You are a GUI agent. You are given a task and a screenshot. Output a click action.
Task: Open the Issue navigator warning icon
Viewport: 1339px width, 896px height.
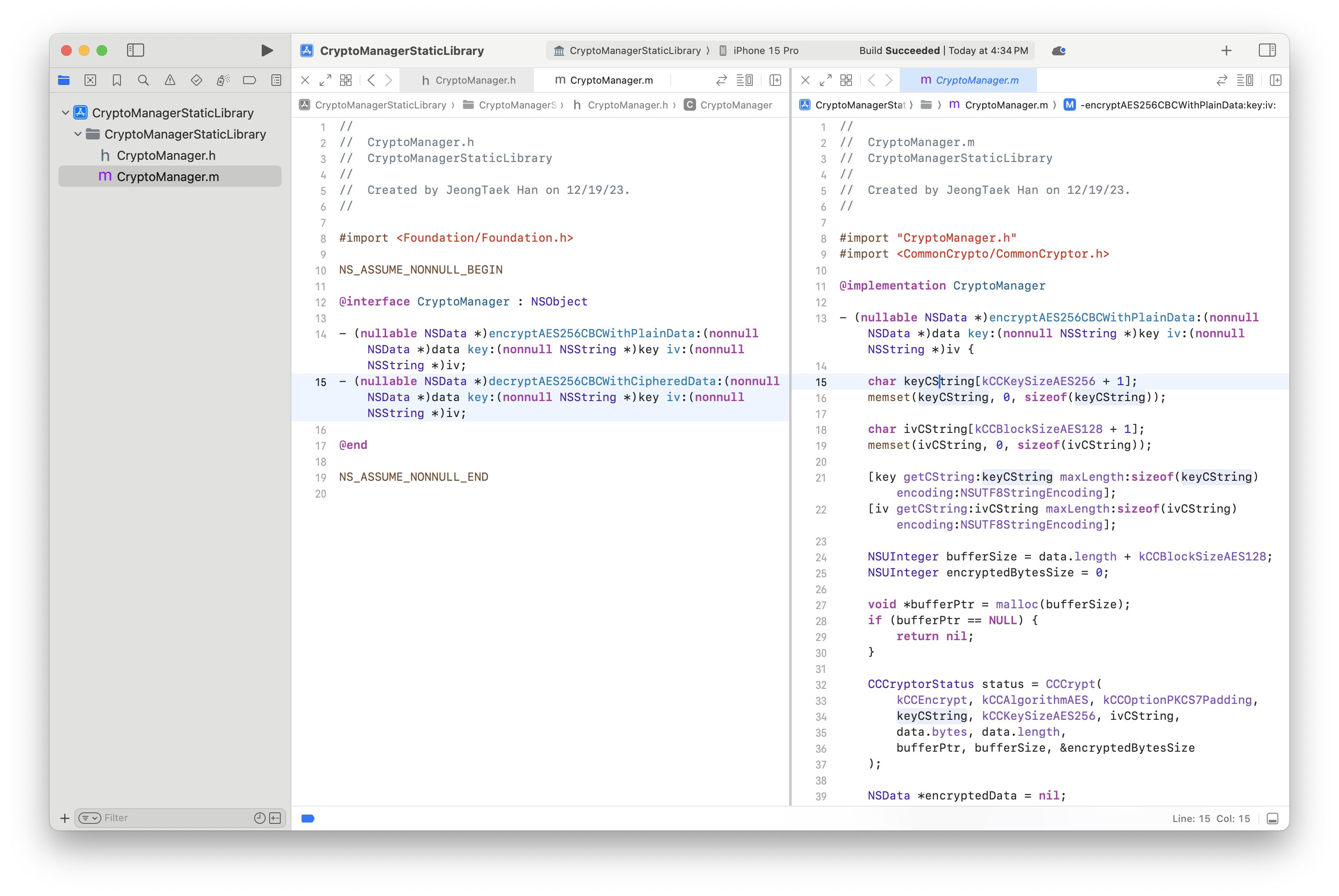(x=170, y=81)
